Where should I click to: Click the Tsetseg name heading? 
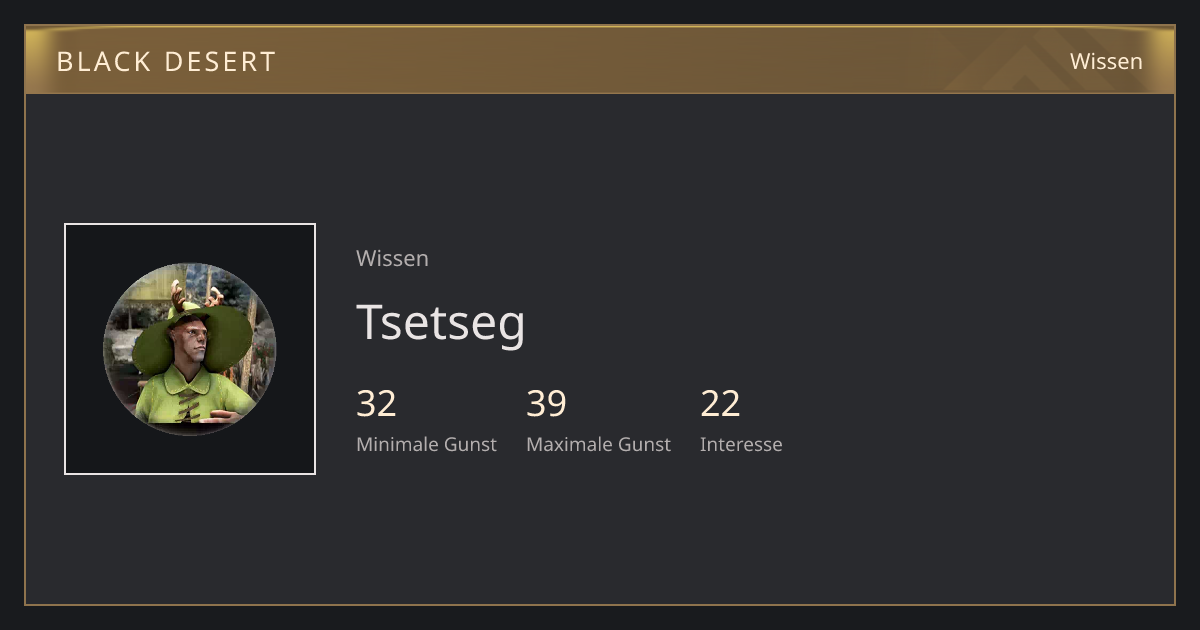coord(441,322)
